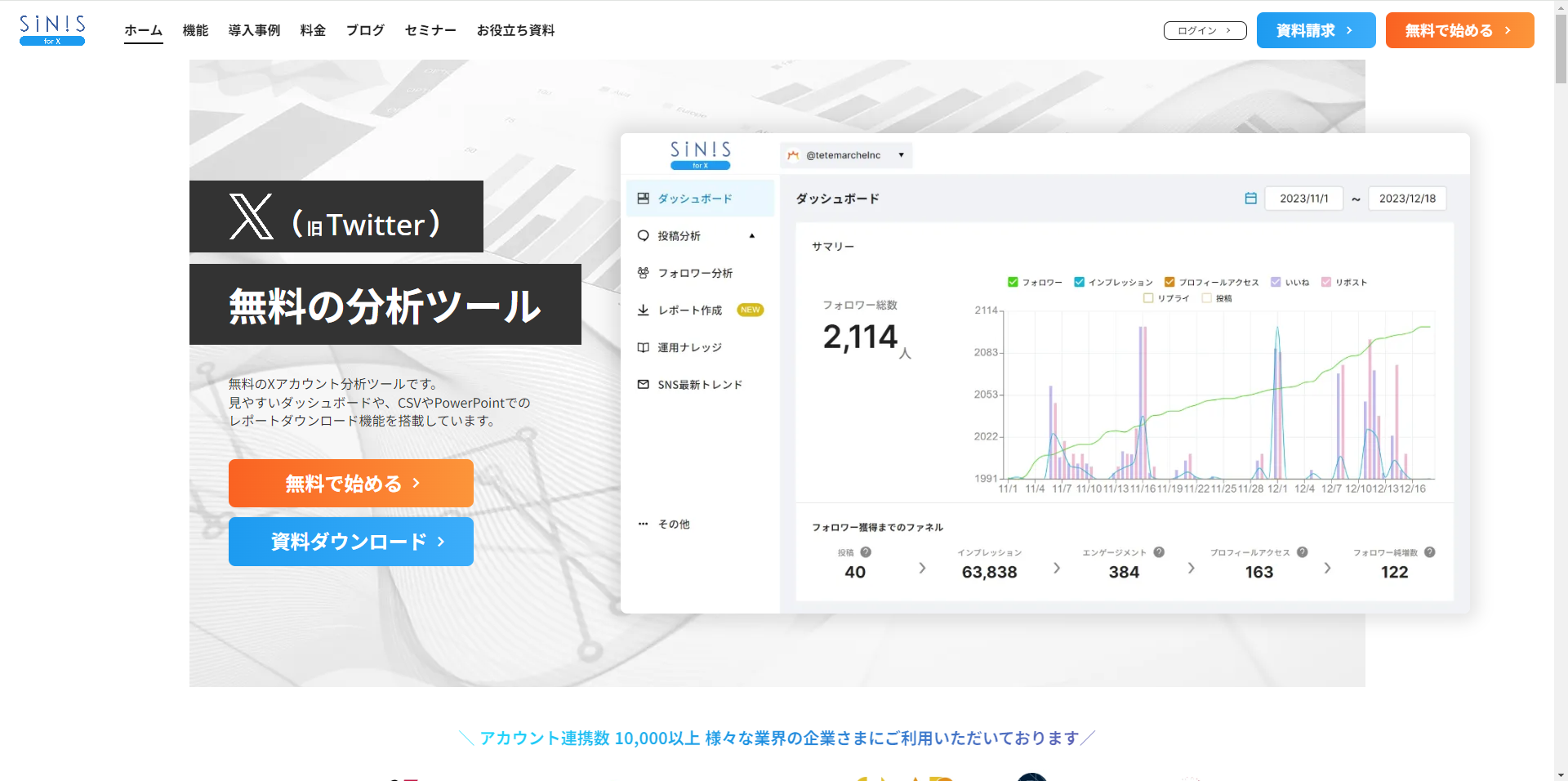Viewport: 1568px width, 781px height.
Task: Select ダッシュボード in the sidebar
Action: pyautogui.click(x=700, y=199)
